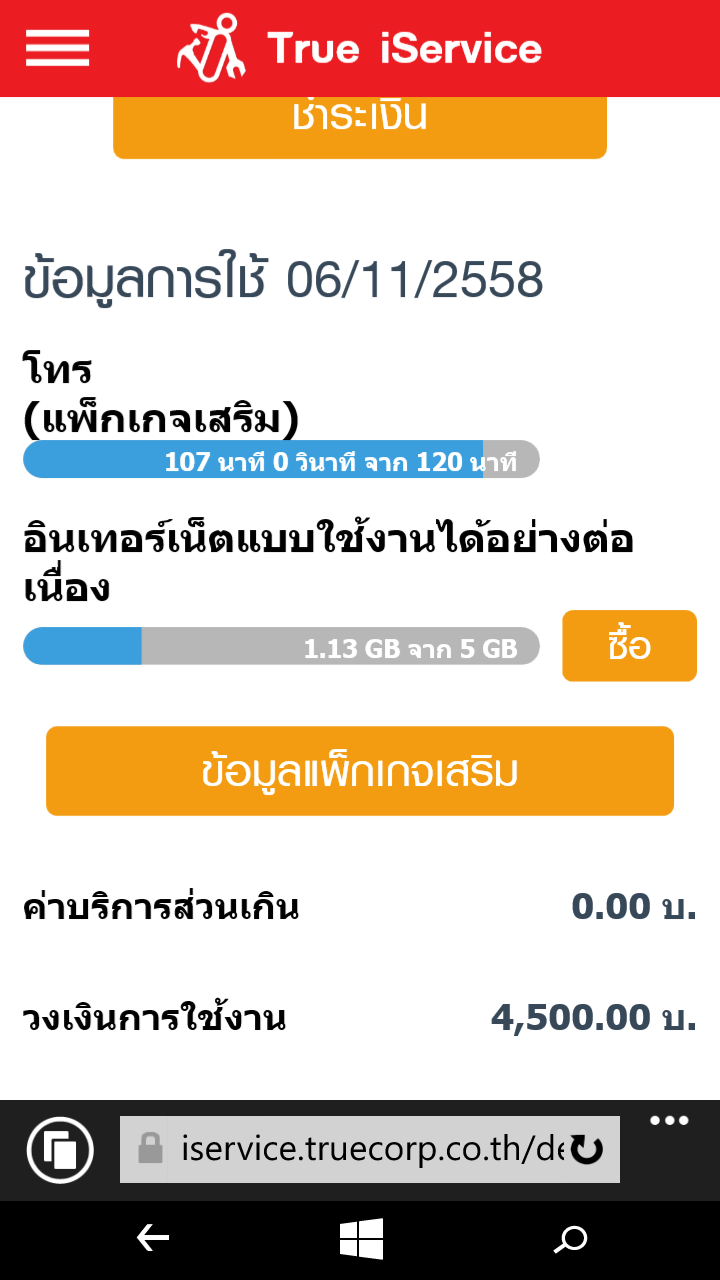Tap the True iService header title
Screen dimensions: 720x1280
tap(404, 48)
